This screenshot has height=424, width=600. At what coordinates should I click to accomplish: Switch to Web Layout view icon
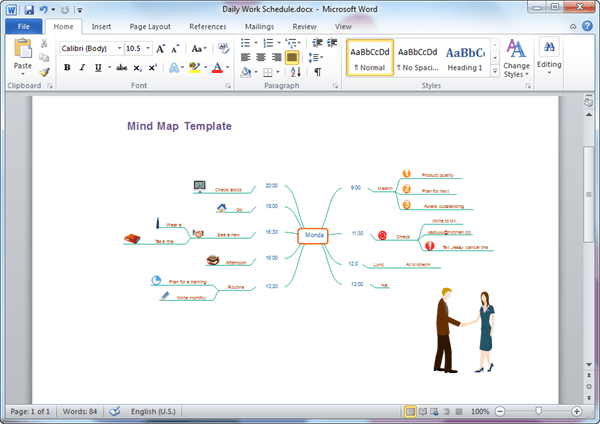[x=434, y=412]
